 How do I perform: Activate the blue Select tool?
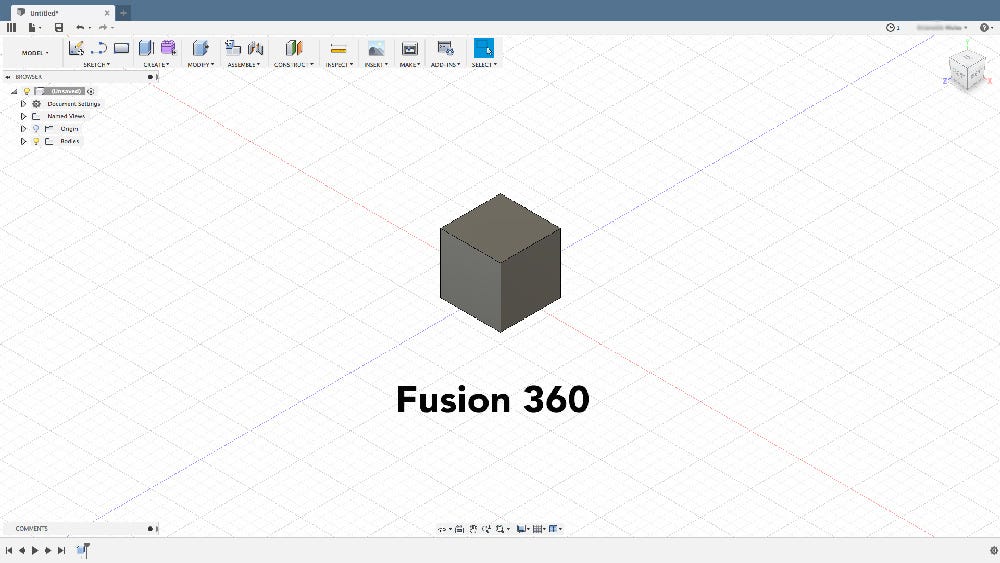(x=483, y=48)
